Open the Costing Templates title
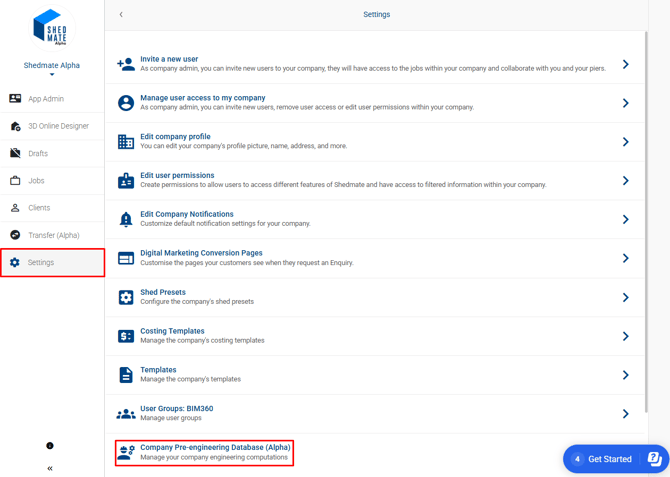The image size is (670, 477). (x=172, y=331)
